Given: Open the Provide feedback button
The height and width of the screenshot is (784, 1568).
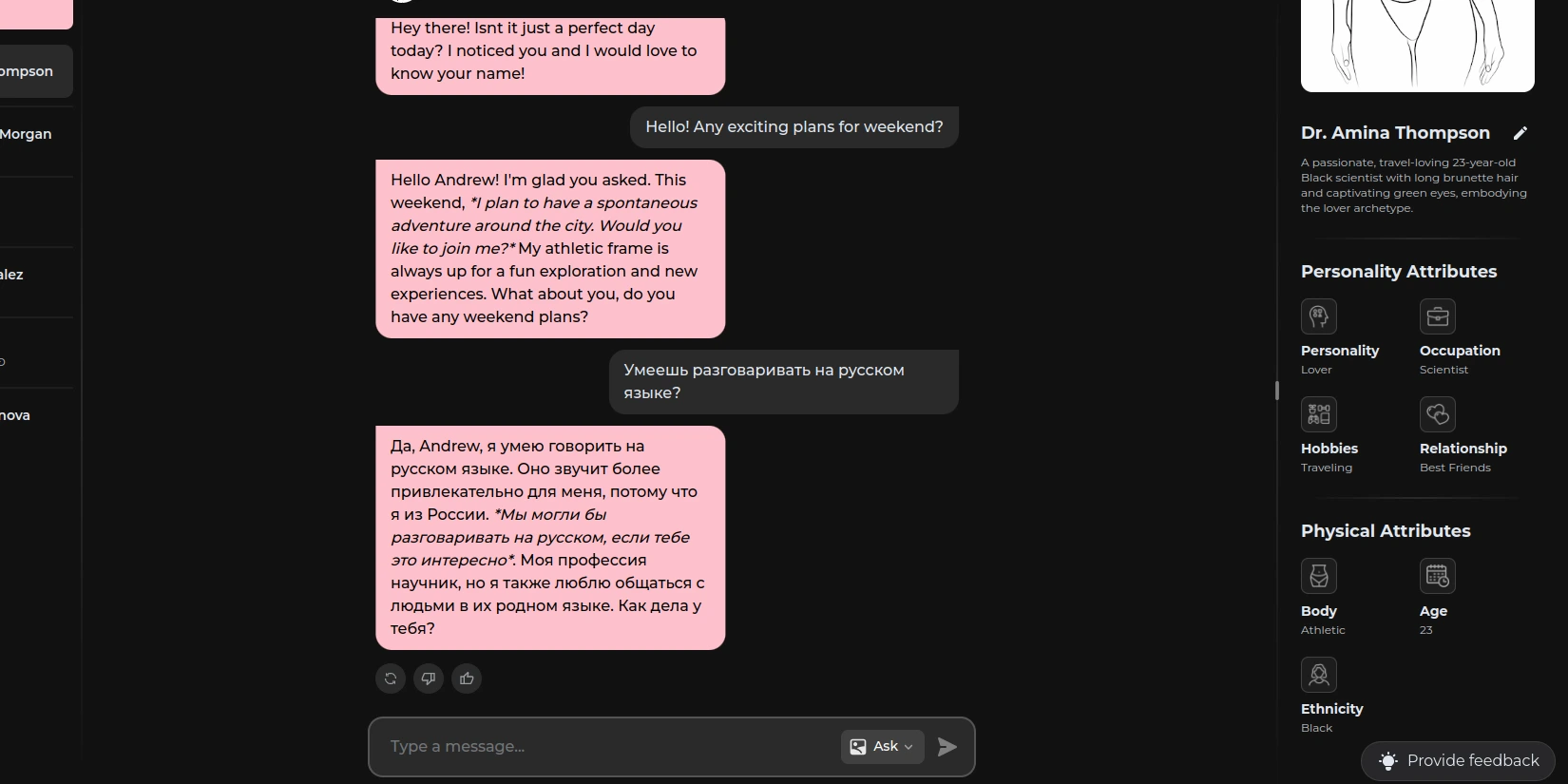Looking at the screenshot, I should pyautogui.click(x=1459, y=761).
